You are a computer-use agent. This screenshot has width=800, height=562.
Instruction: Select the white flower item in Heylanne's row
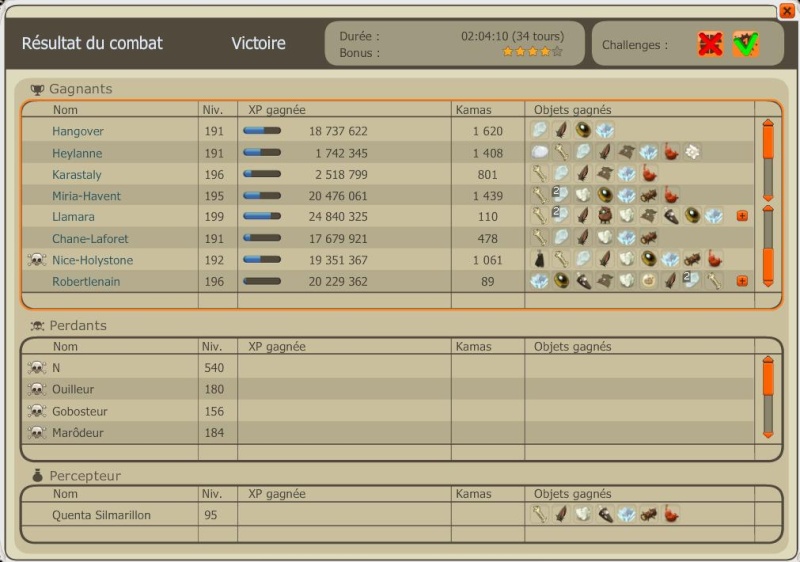click(692, 152)
